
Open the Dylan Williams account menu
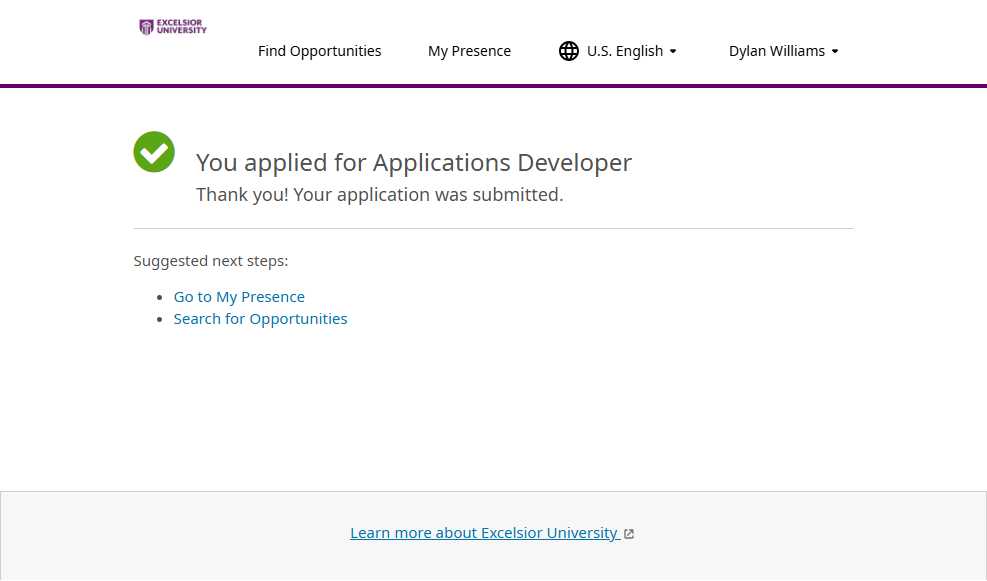coord(777,51)
